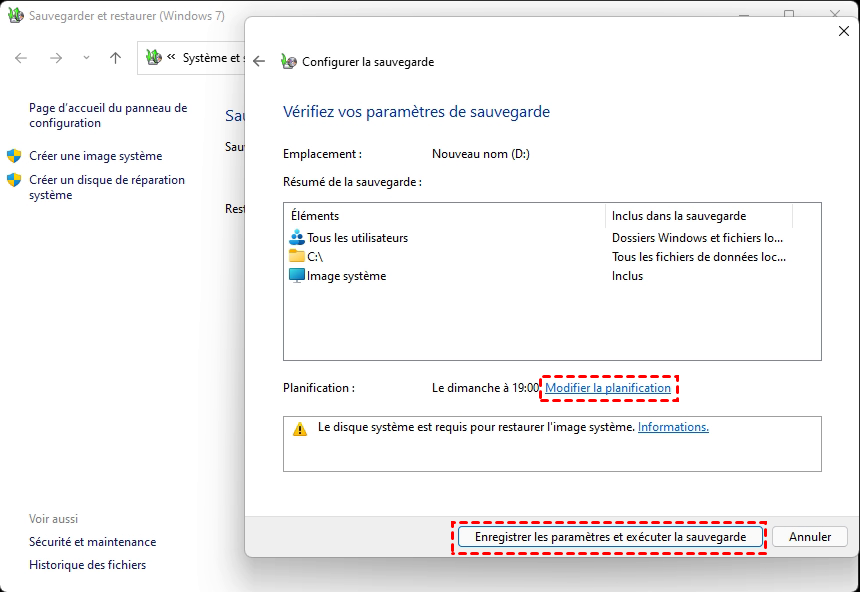Click the Annuler button
Viewport: 860px width, 592px height.
pos(810,537)
